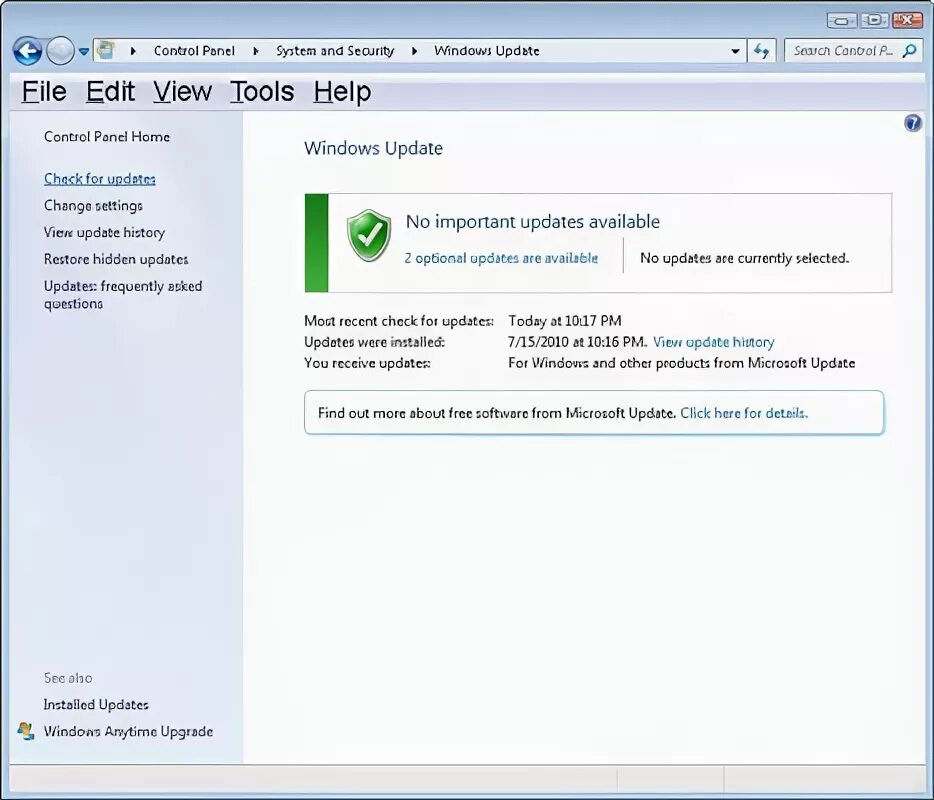Expand the arrow after System and Security
The image size is (934, 800).
coord(415,51)
